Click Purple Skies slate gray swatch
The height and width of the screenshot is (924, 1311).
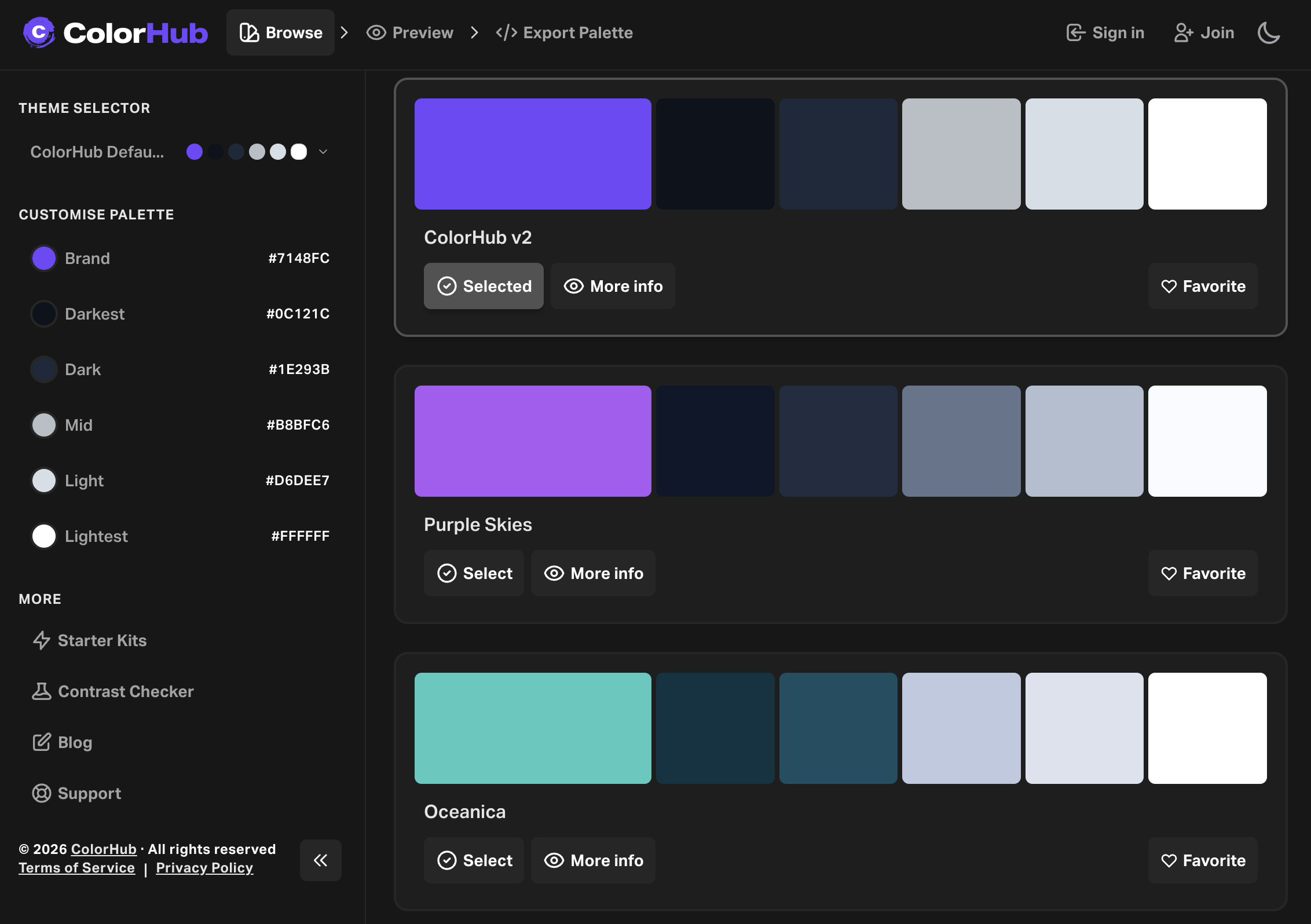point(961,441)
